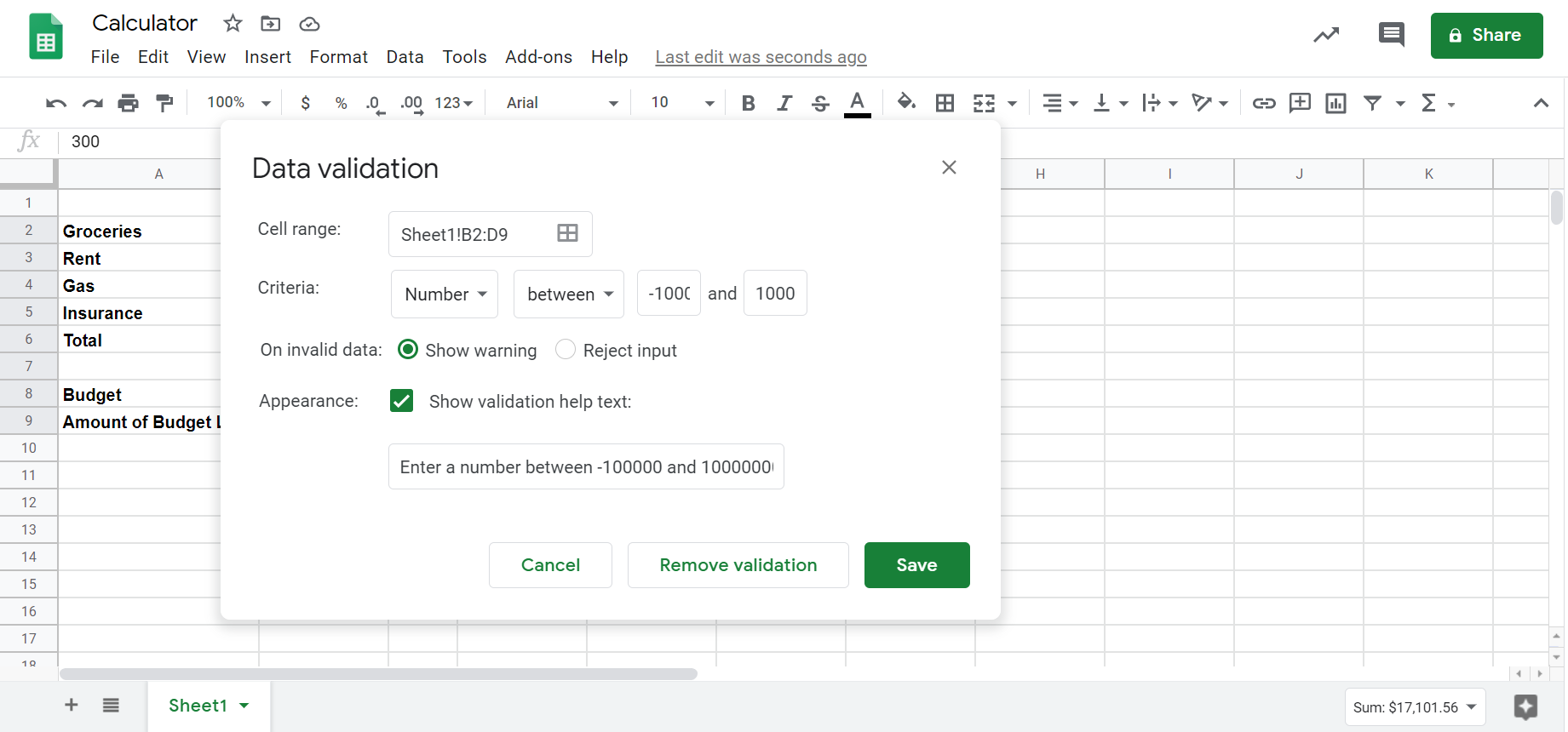Switch to the Sheet1 tab
1568x732 pixels.
tap(198, 706)
